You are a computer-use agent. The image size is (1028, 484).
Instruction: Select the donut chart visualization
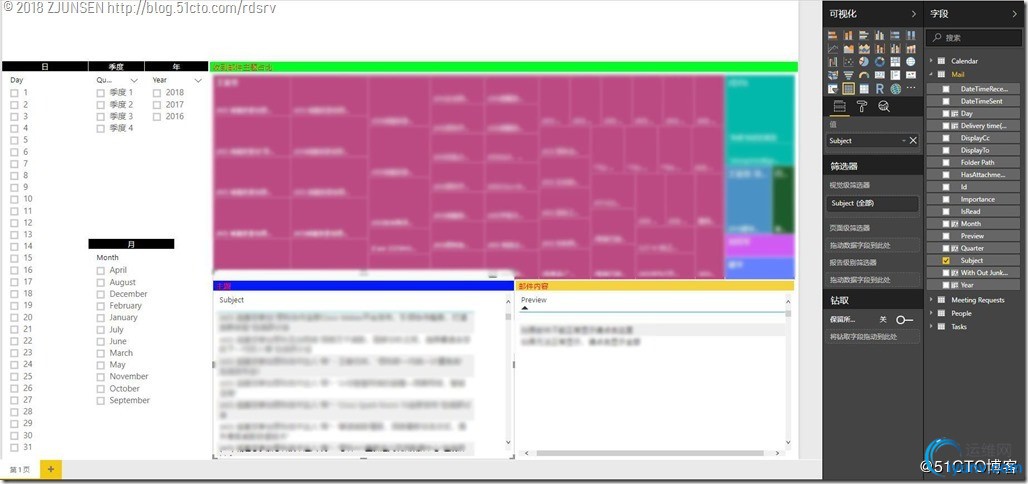(x=880, y=62)
